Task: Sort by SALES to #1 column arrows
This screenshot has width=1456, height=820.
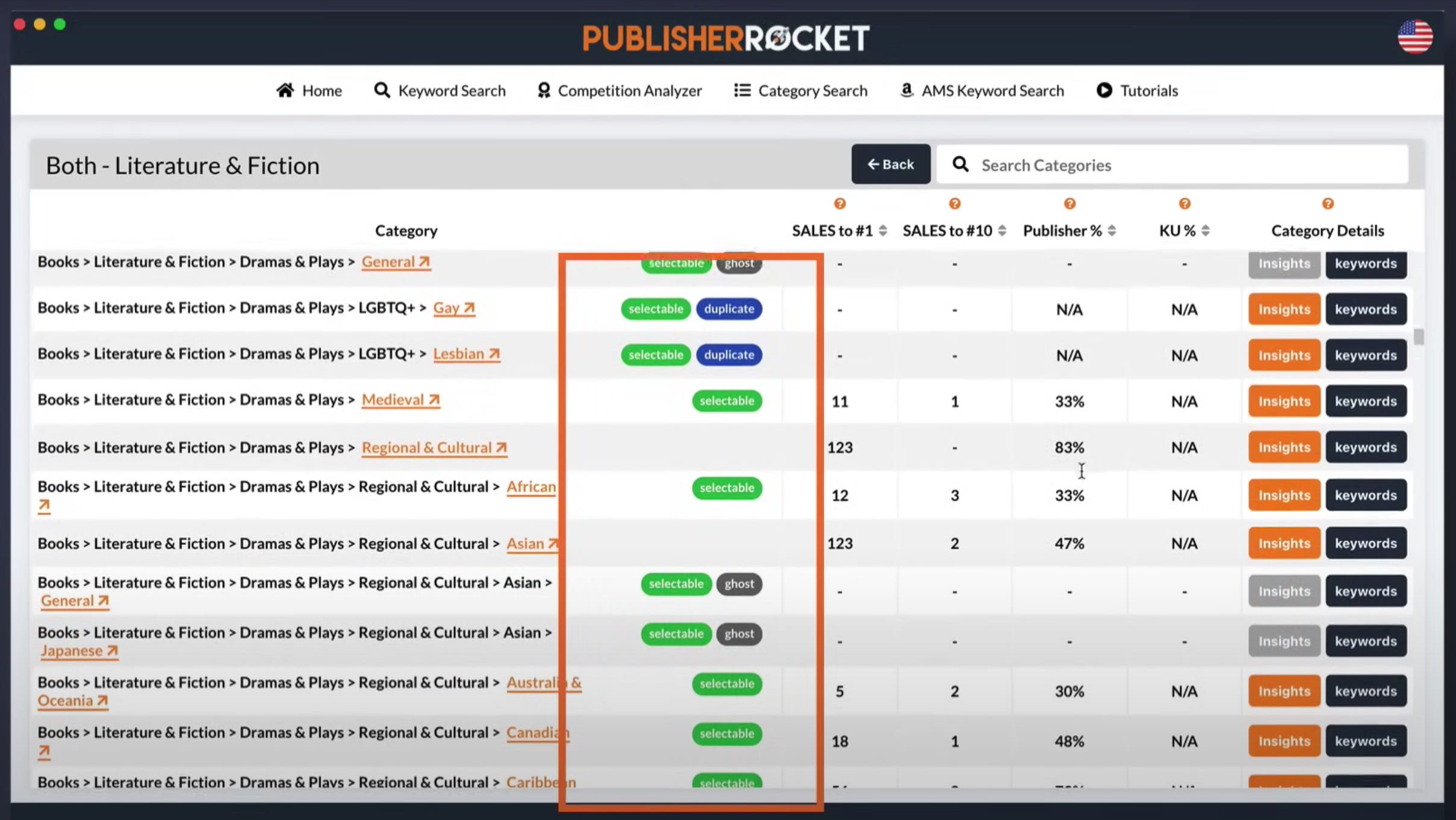Action: tap(883, 231)
